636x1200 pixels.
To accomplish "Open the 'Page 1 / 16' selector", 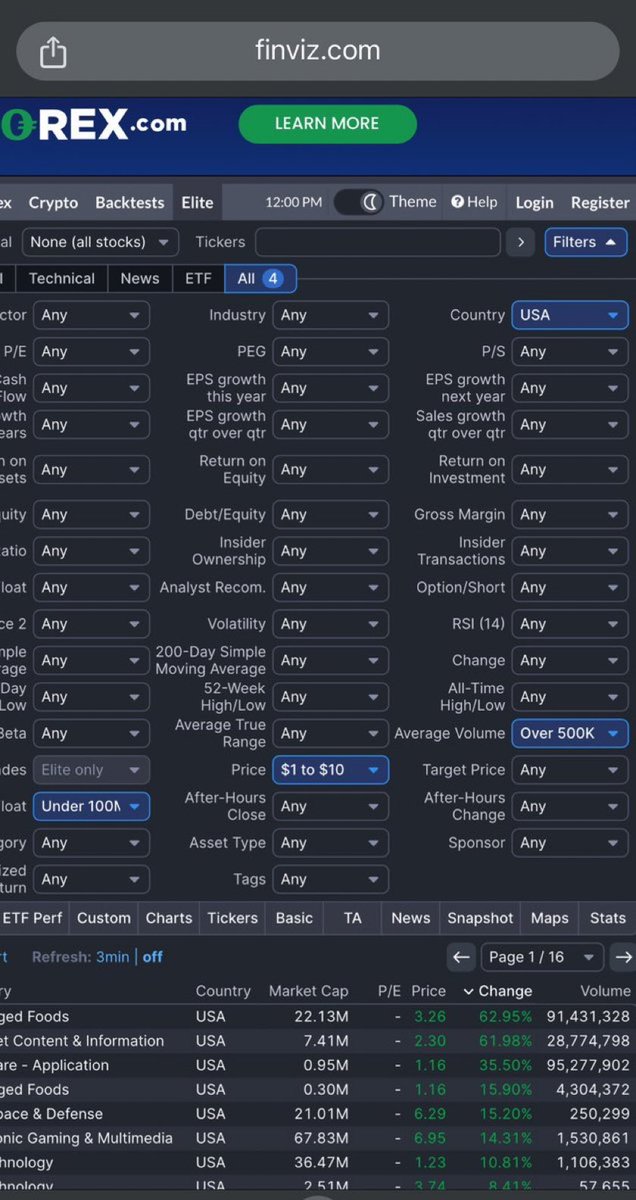I will pyautogui.click(x=542, y=957).
